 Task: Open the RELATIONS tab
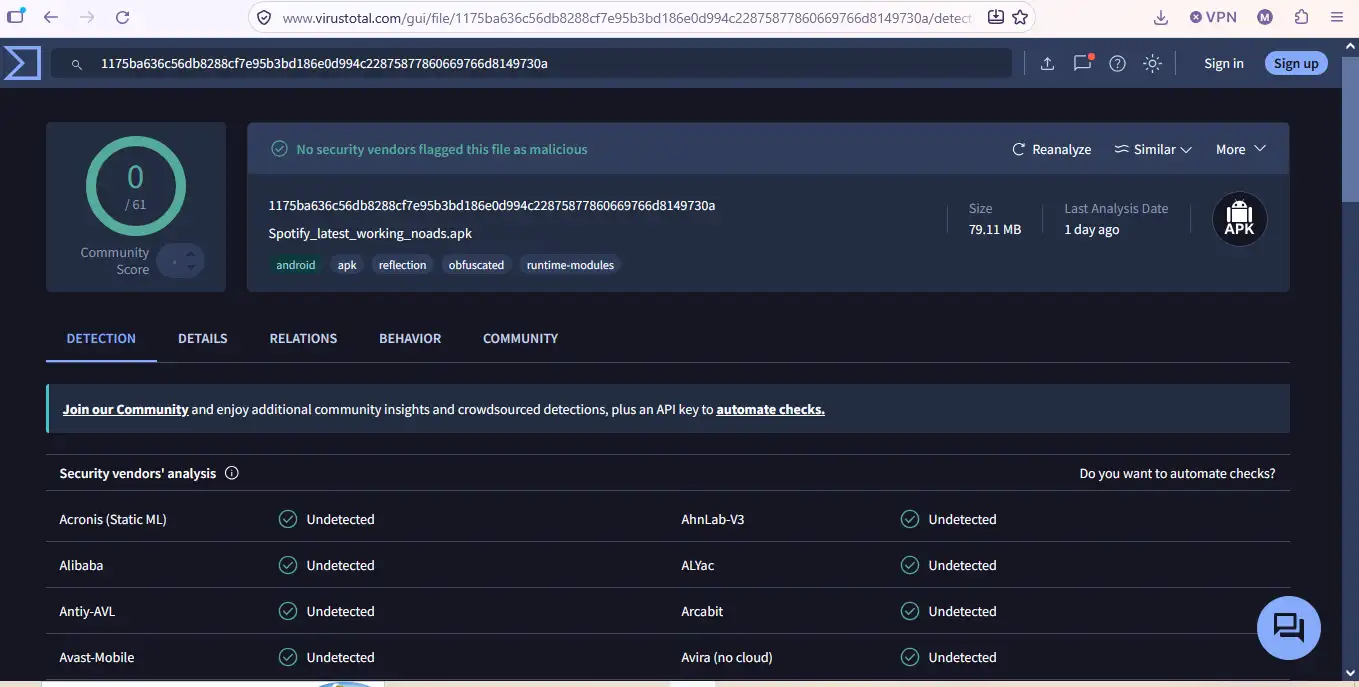click(x=303, y=338)
